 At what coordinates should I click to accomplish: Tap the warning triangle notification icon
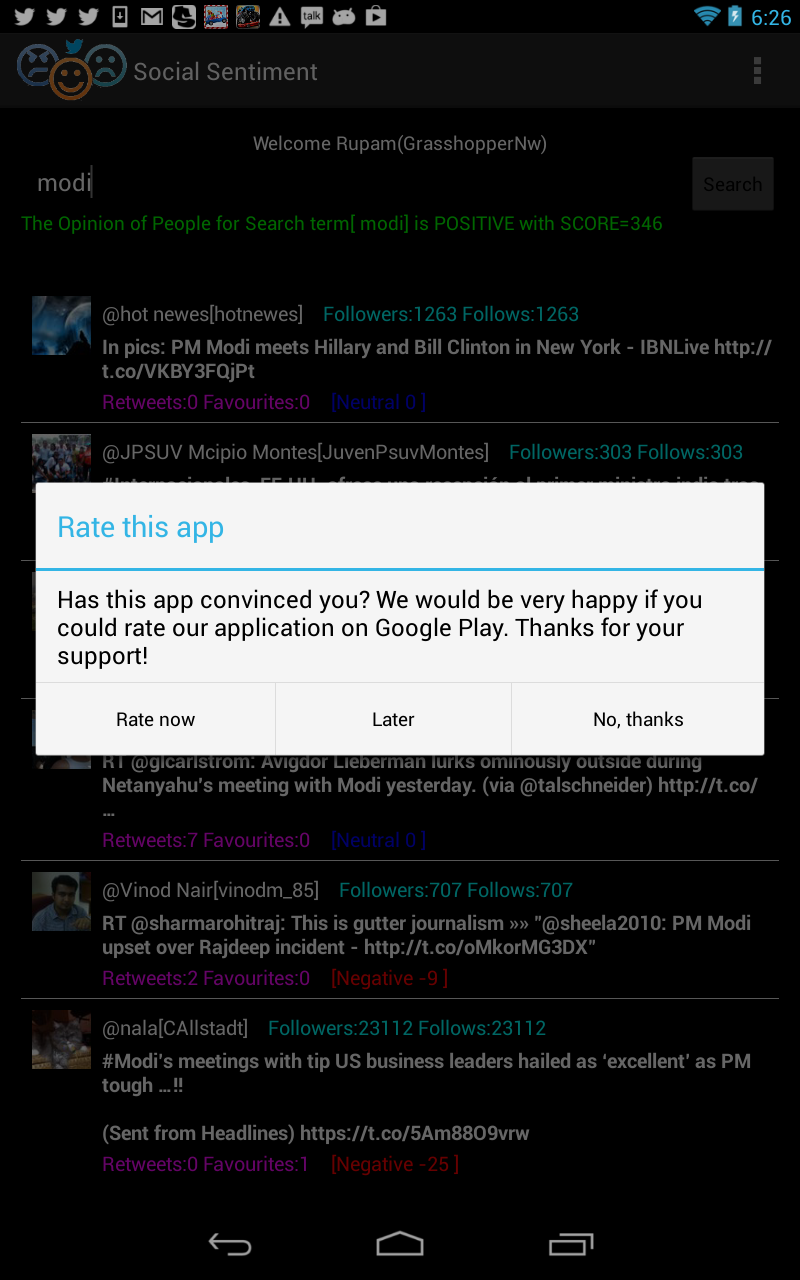280,17
